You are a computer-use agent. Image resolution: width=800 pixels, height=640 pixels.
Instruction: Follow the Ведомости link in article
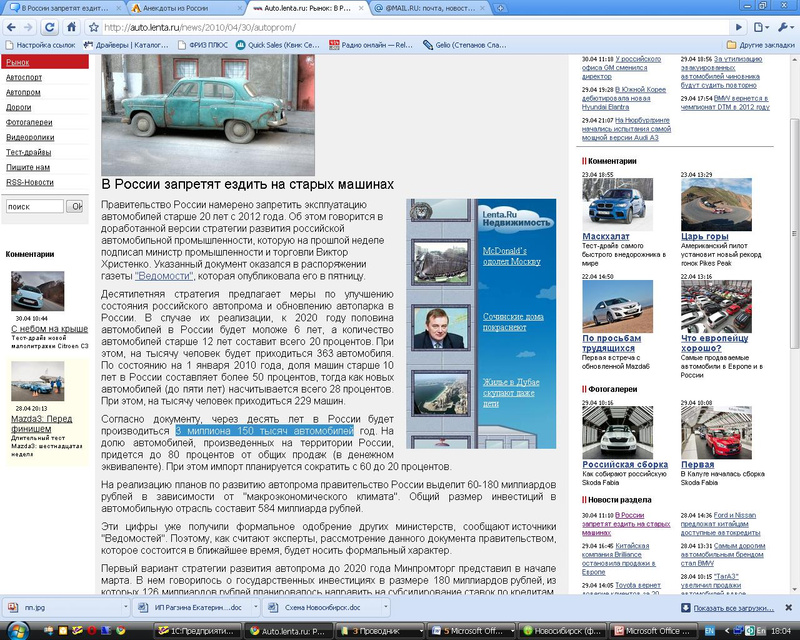164,276
